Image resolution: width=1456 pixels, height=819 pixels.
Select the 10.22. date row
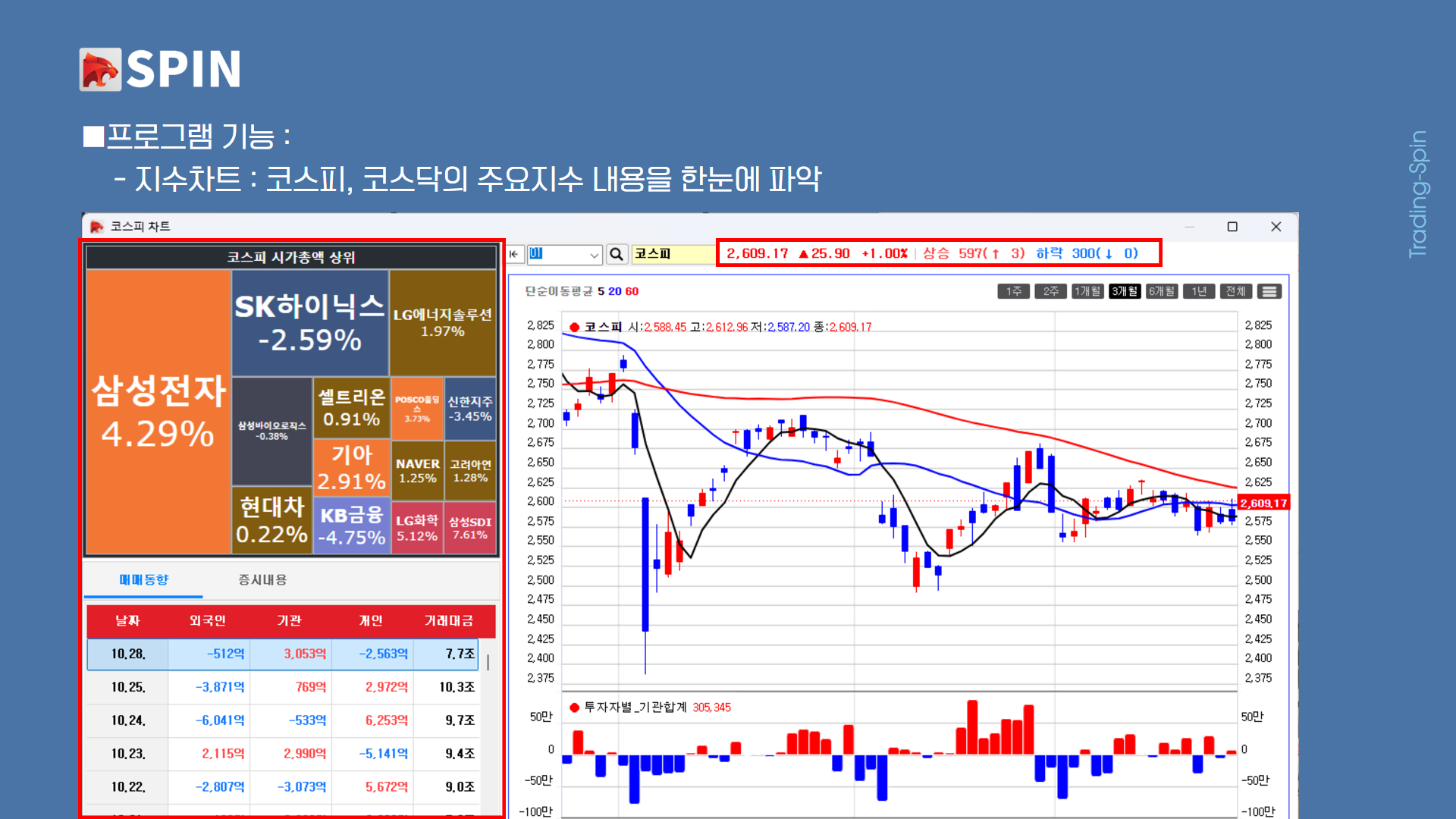click(x=283, y=787)
